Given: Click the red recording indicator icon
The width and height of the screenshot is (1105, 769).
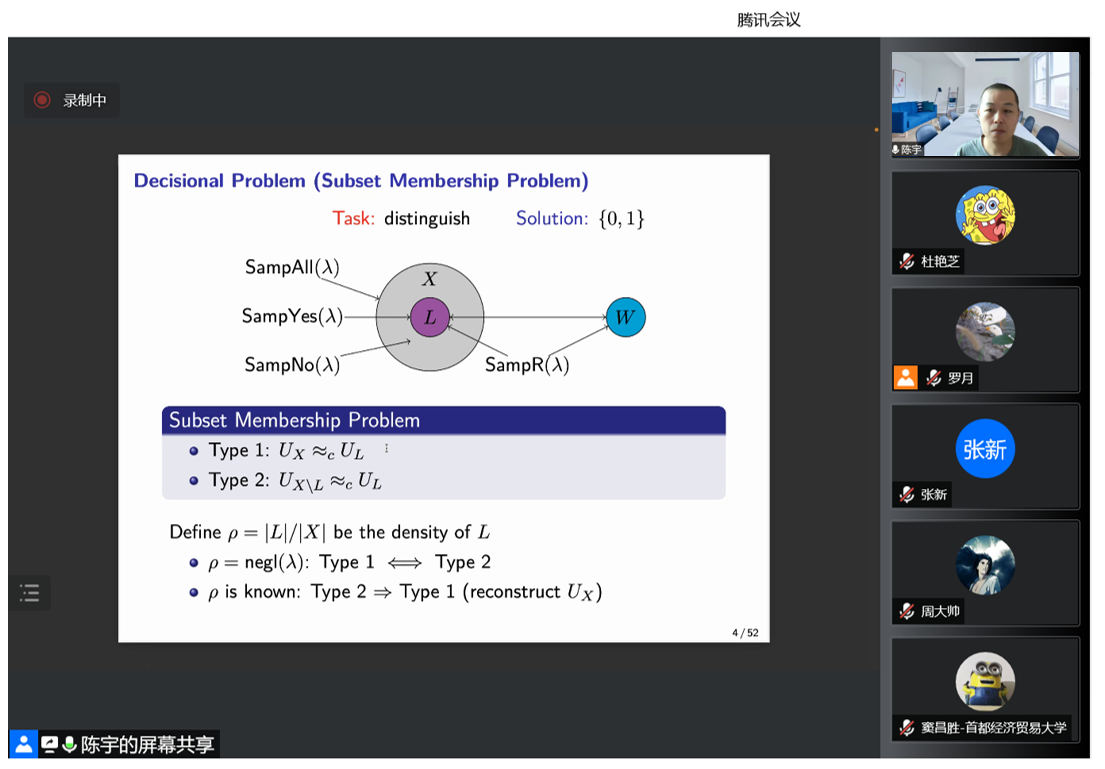Looking at the screenshot, I should [42, 100].
